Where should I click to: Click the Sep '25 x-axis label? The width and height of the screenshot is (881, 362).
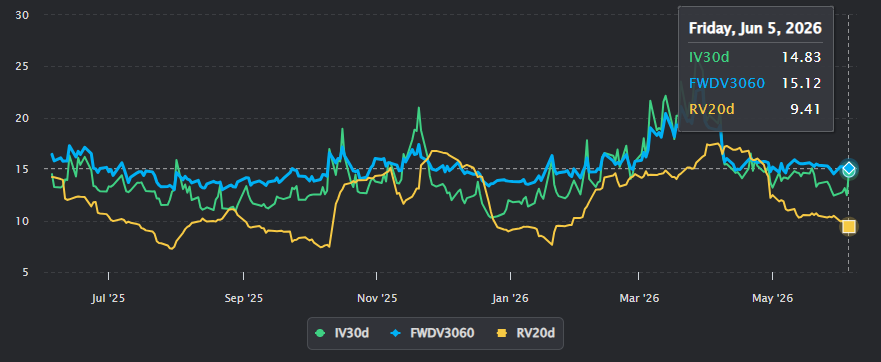[243, 298]
